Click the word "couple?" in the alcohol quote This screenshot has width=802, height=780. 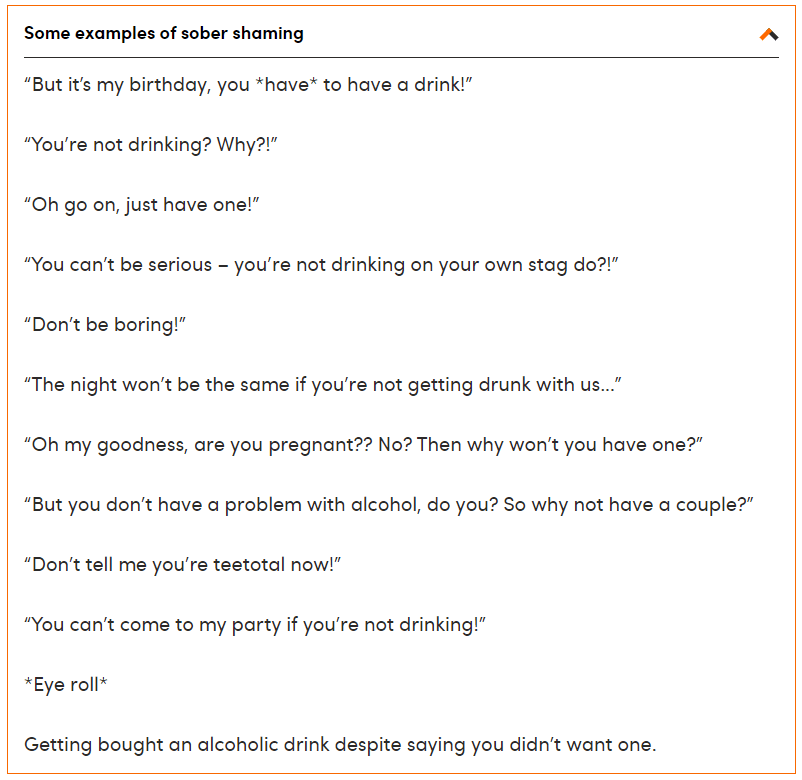[x=713, y=505]
